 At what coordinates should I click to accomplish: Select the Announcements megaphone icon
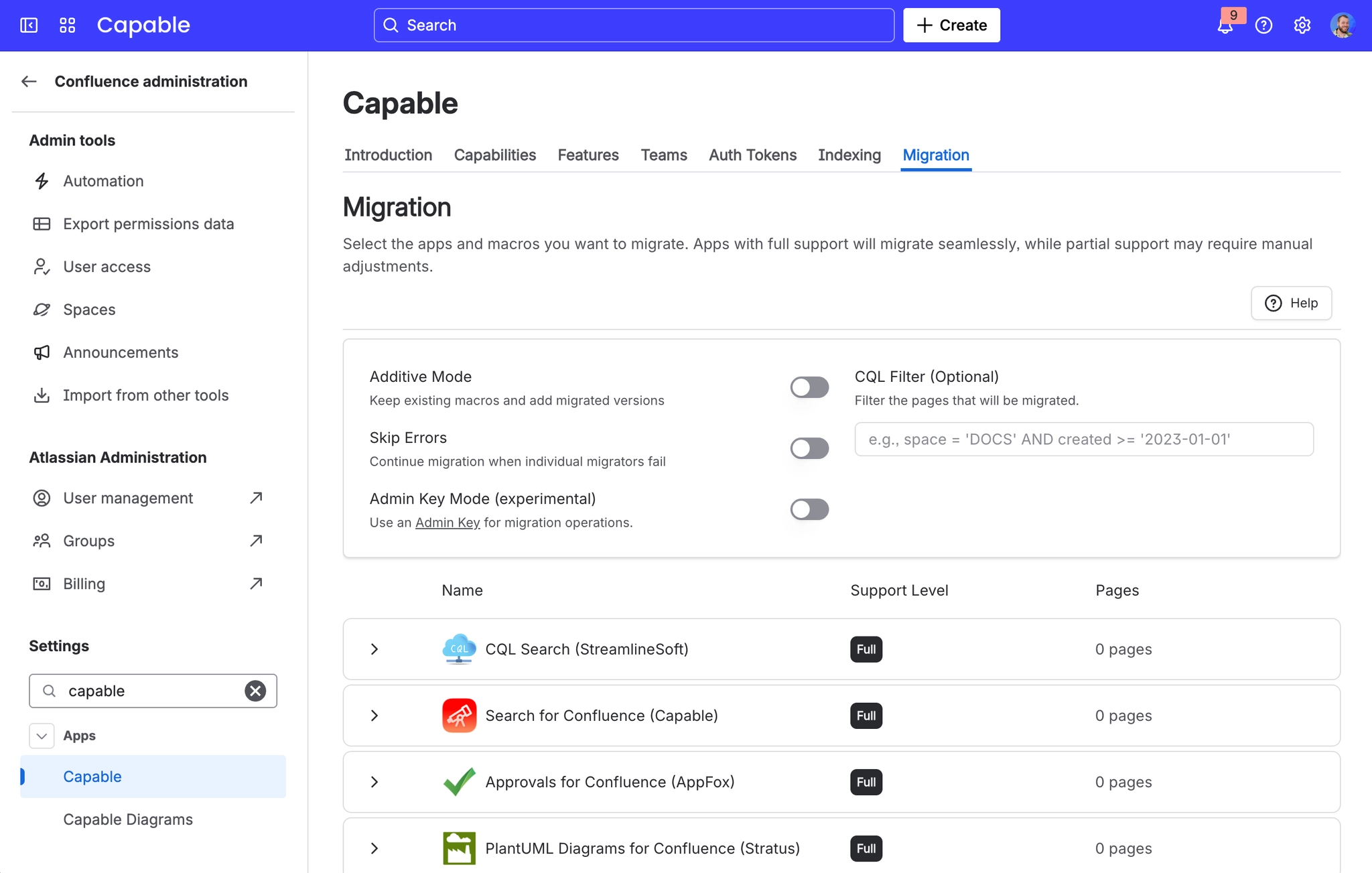(42, 352)
